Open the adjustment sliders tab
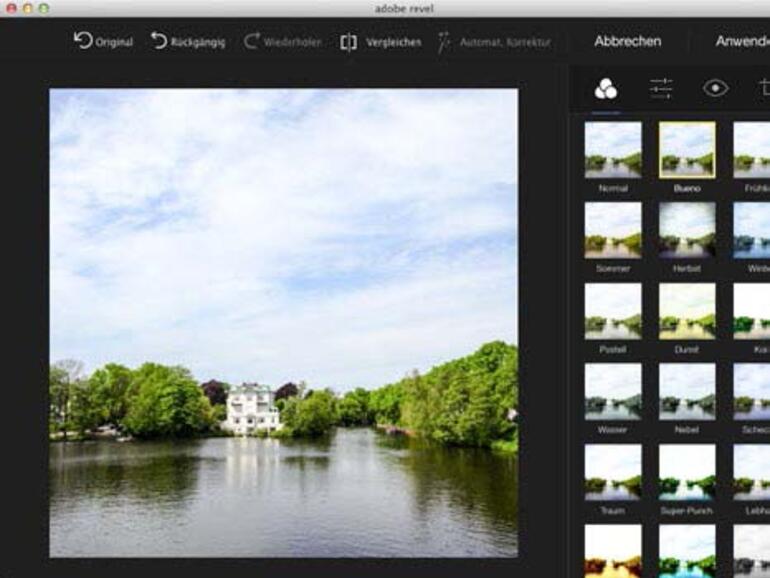 [x=661, y=88]
